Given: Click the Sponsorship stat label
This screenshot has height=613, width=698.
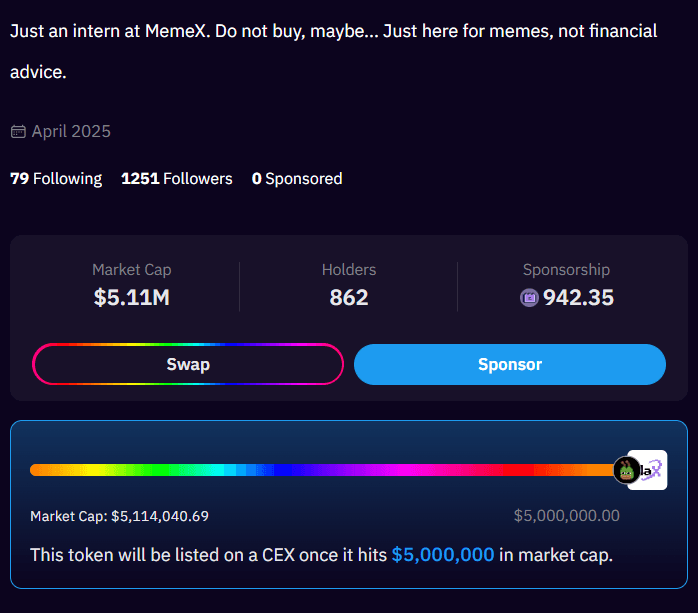Looking at the screenshot, I should [x=566, y=269].
